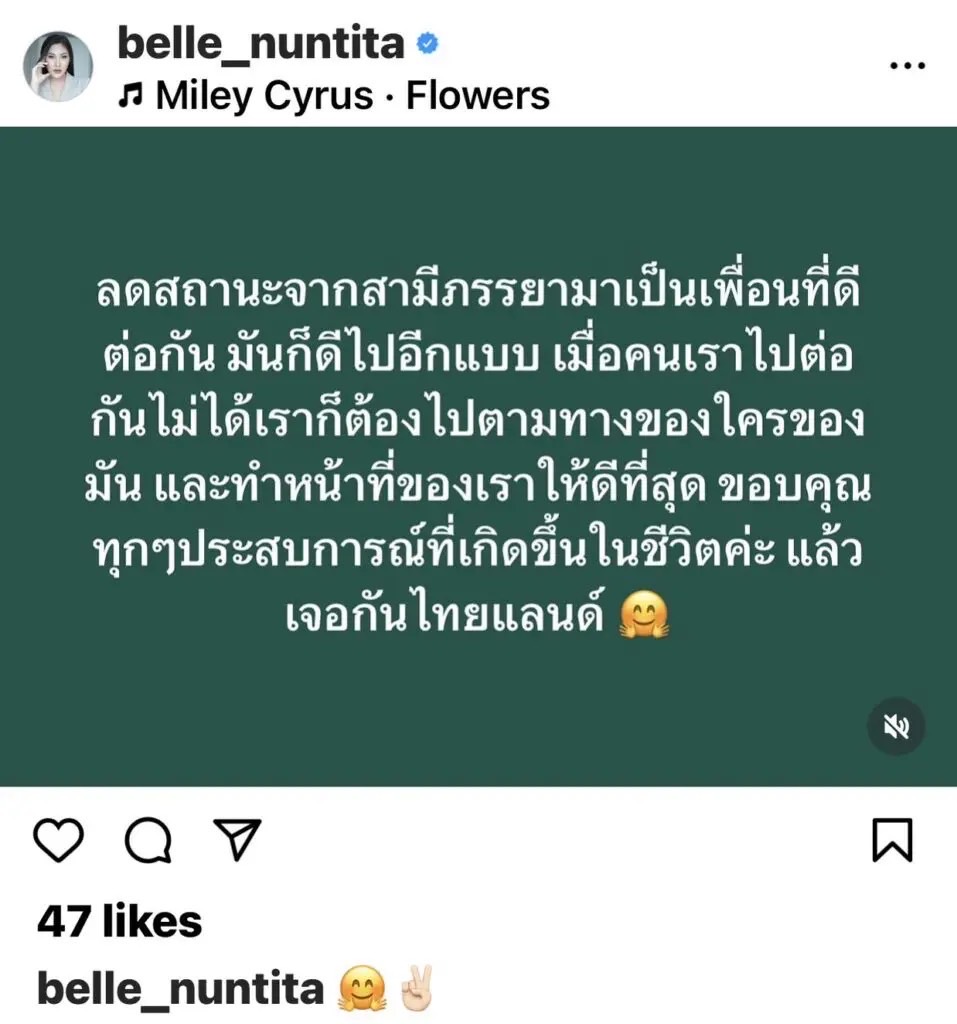This screenshot has width=957, height=1024.
Task: Tap the hugging emoji inside the green post
Action: click(x=644, y=615)
